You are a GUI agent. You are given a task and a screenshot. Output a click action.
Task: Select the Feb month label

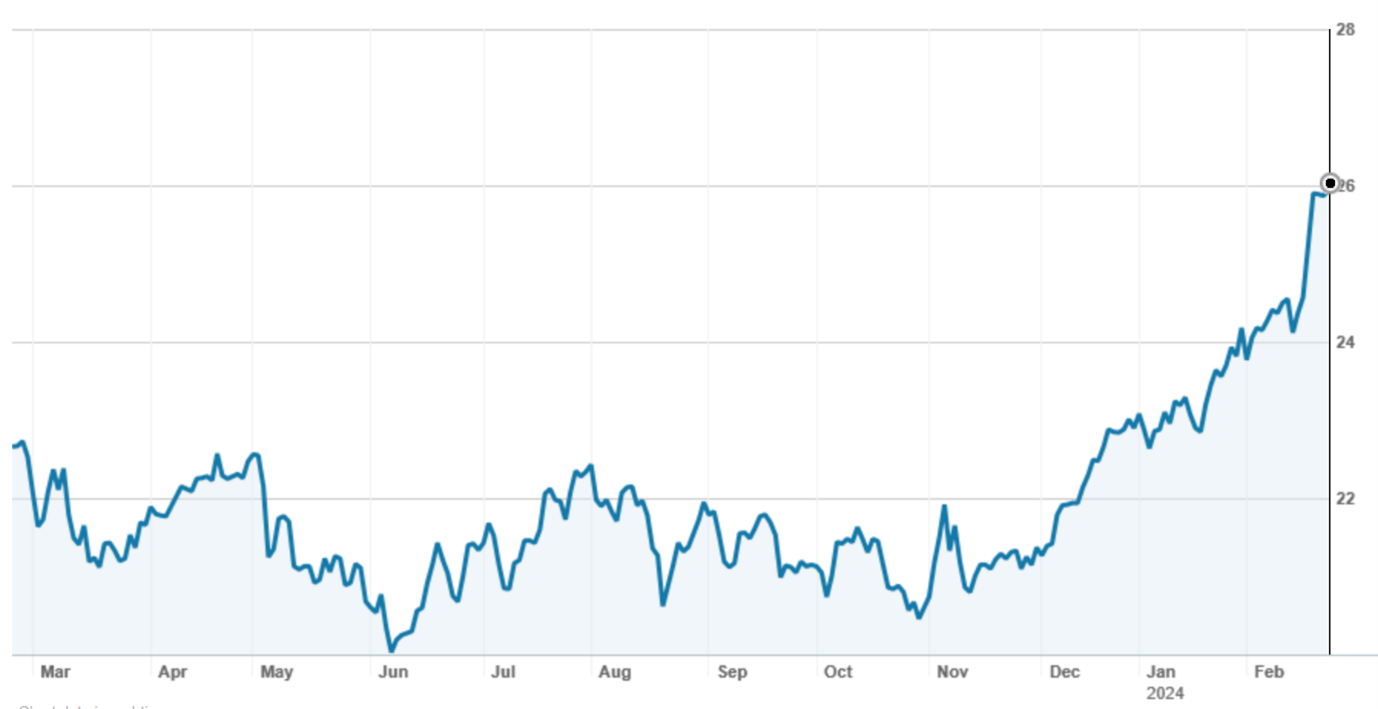pyautogui.click(x=1269, y=672)
